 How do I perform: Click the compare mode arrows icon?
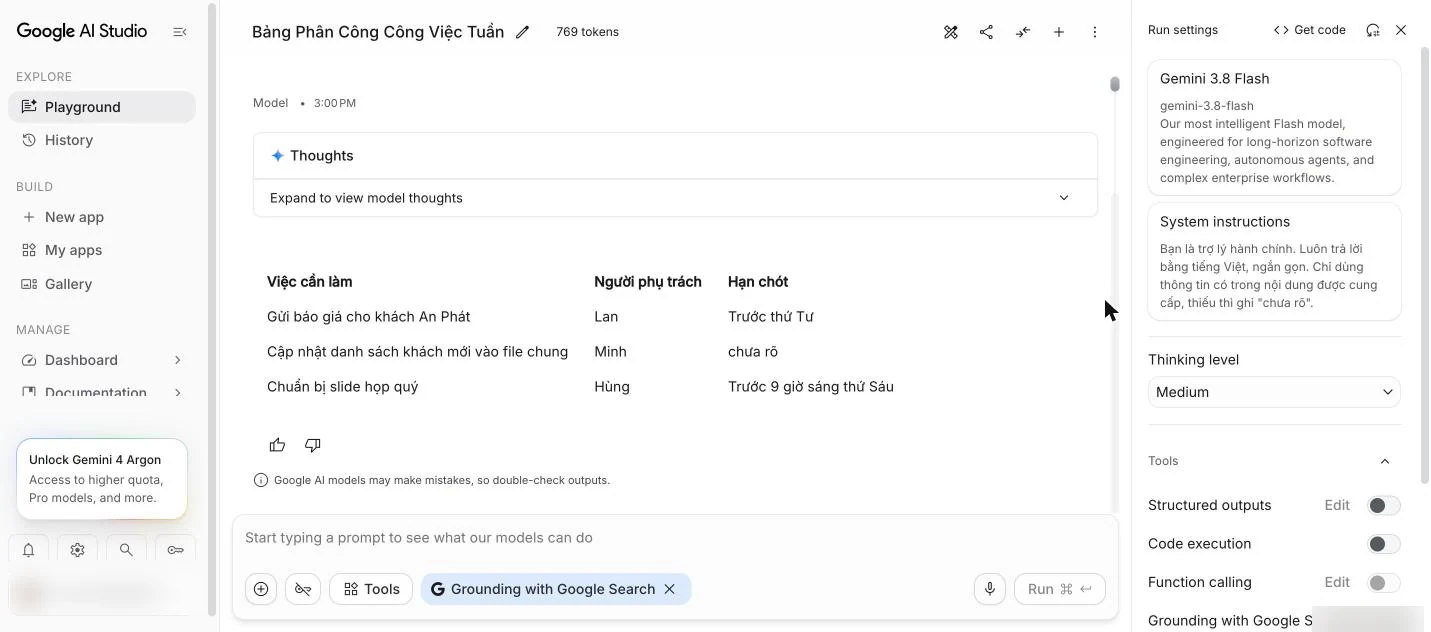coord(1023,32)
